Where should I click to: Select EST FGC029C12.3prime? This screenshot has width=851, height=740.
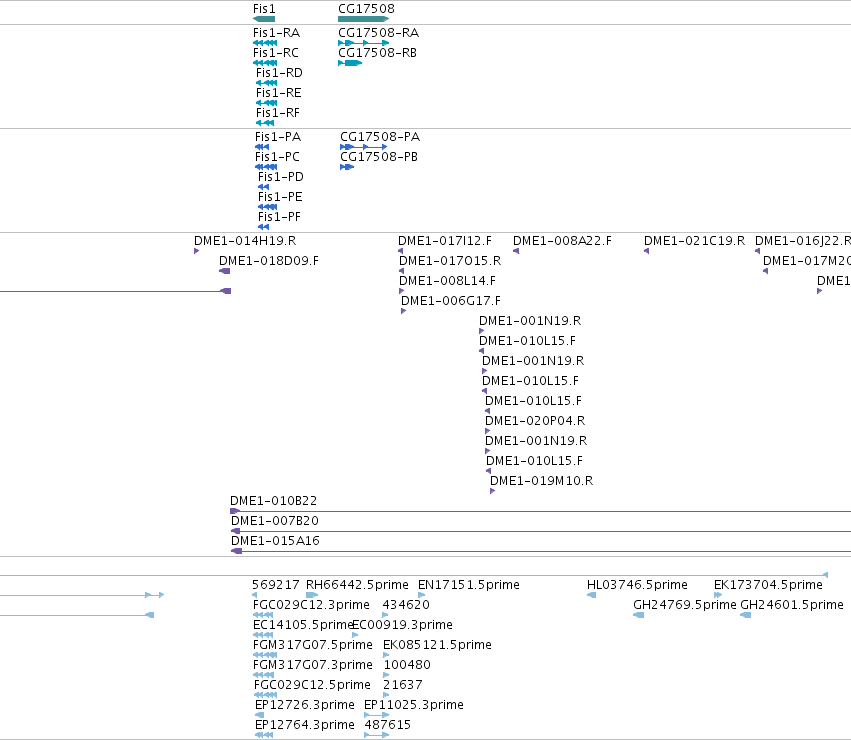tap(311, 605)
